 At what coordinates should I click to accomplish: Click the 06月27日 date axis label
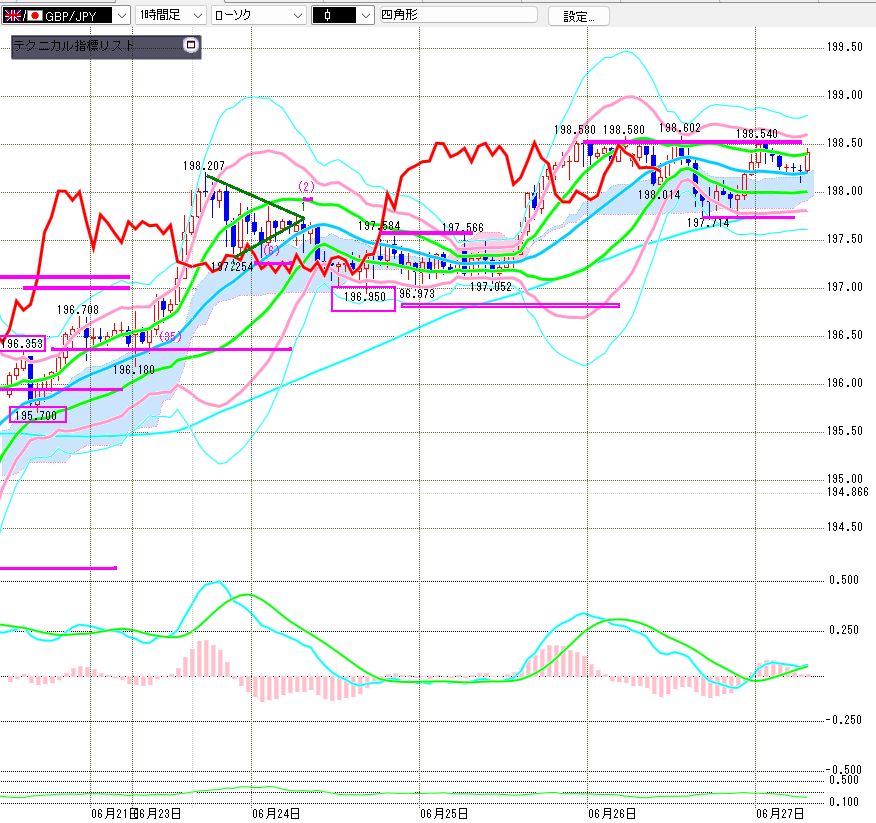click(780, 814)
